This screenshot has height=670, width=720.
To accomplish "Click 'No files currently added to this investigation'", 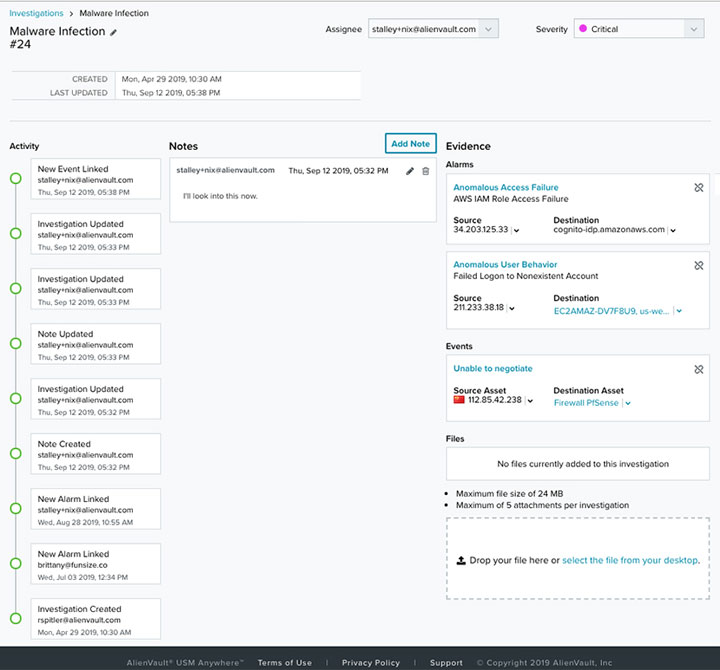I will click(583, 464).
